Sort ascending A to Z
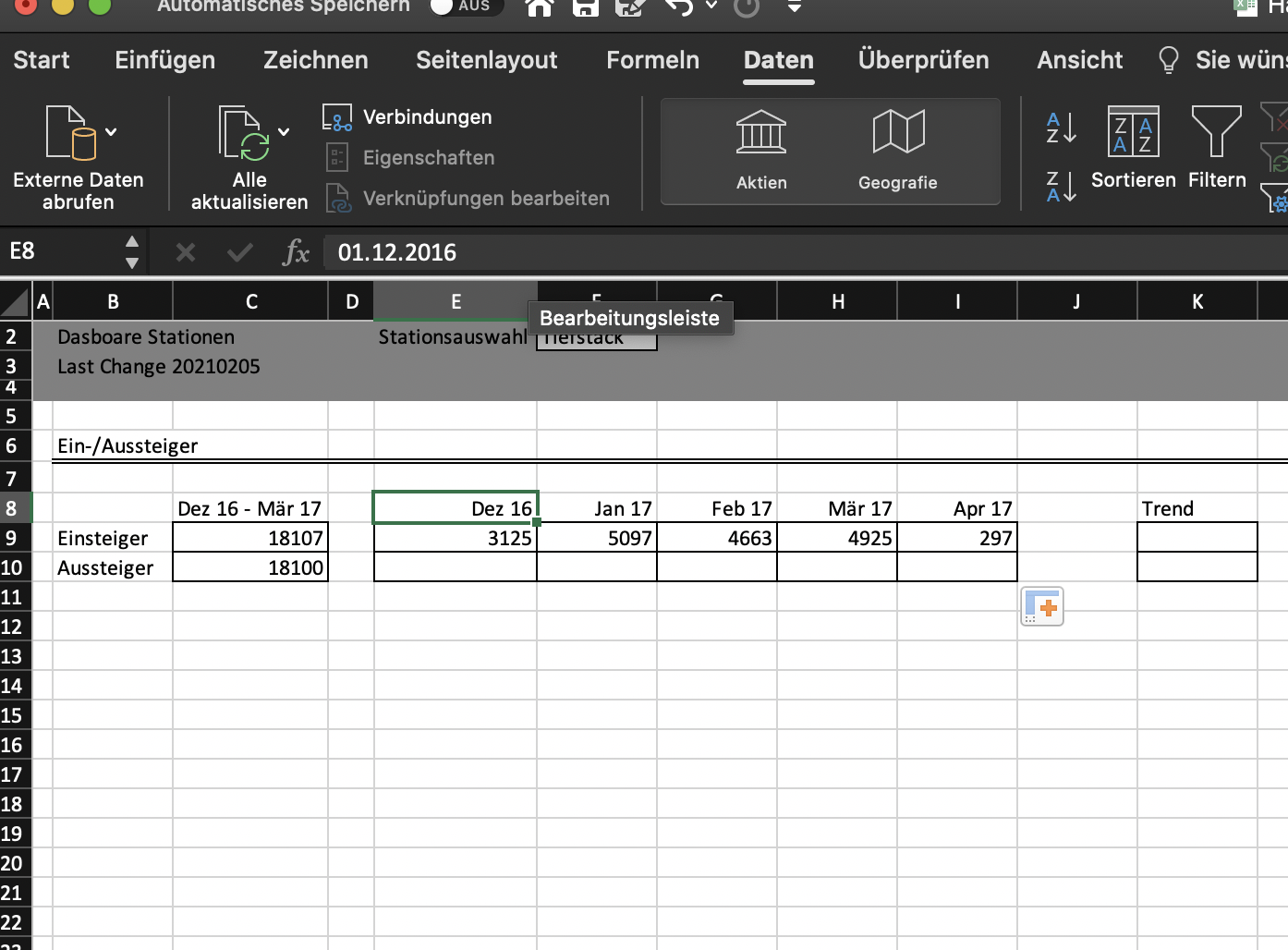This screenshot has height=950, width=1288. pyautogui.click(x=1061, y=128)
